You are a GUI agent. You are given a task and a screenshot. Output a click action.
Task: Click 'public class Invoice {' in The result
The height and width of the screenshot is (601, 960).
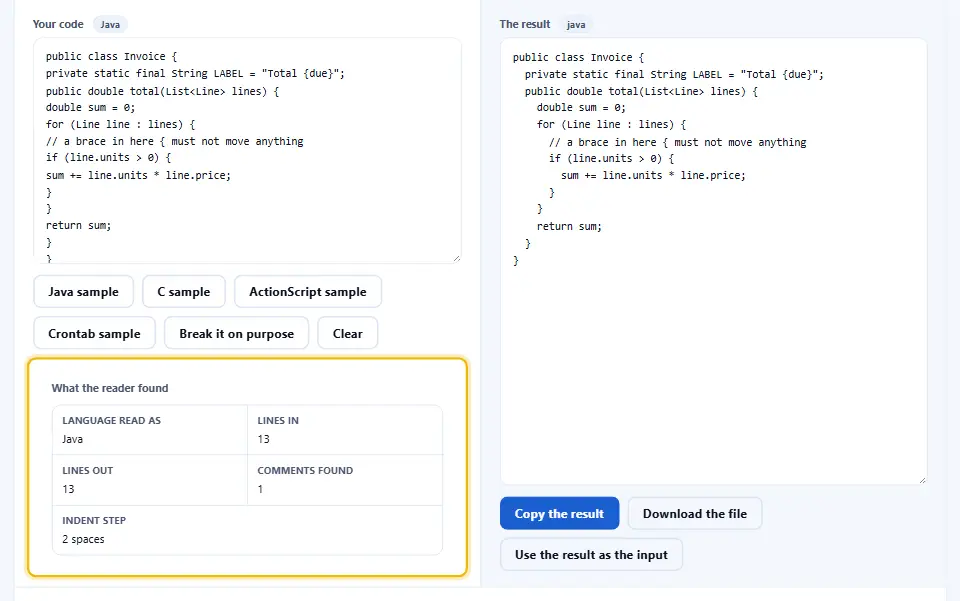[x=579, y=58]
